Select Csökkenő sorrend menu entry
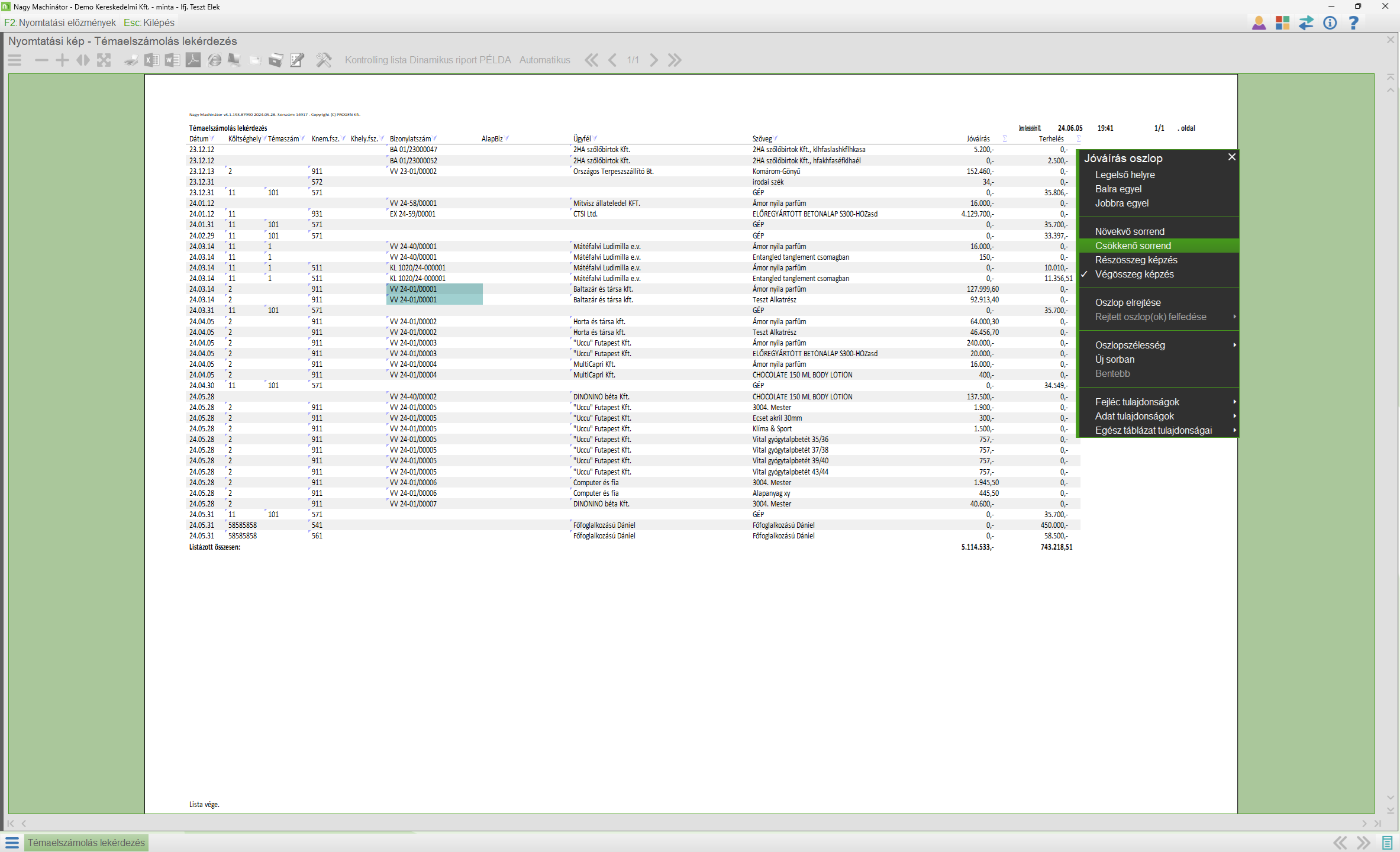This screenshot has height=852, width=1400. (x=1133, y=246)
